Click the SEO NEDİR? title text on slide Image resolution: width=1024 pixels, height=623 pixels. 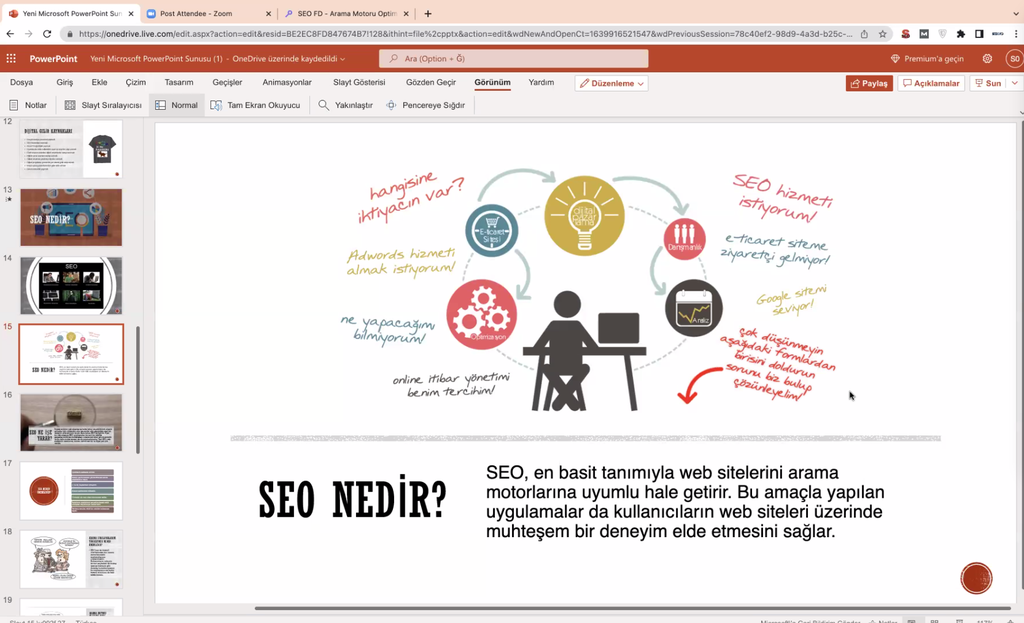point(353,499)
